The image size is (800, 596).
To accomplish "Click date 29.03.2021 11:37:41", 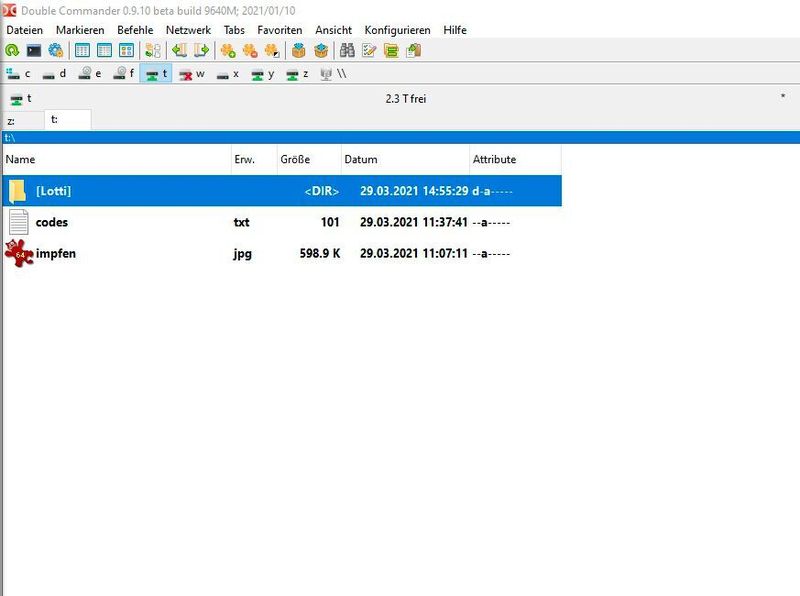I will click(414, 222).
